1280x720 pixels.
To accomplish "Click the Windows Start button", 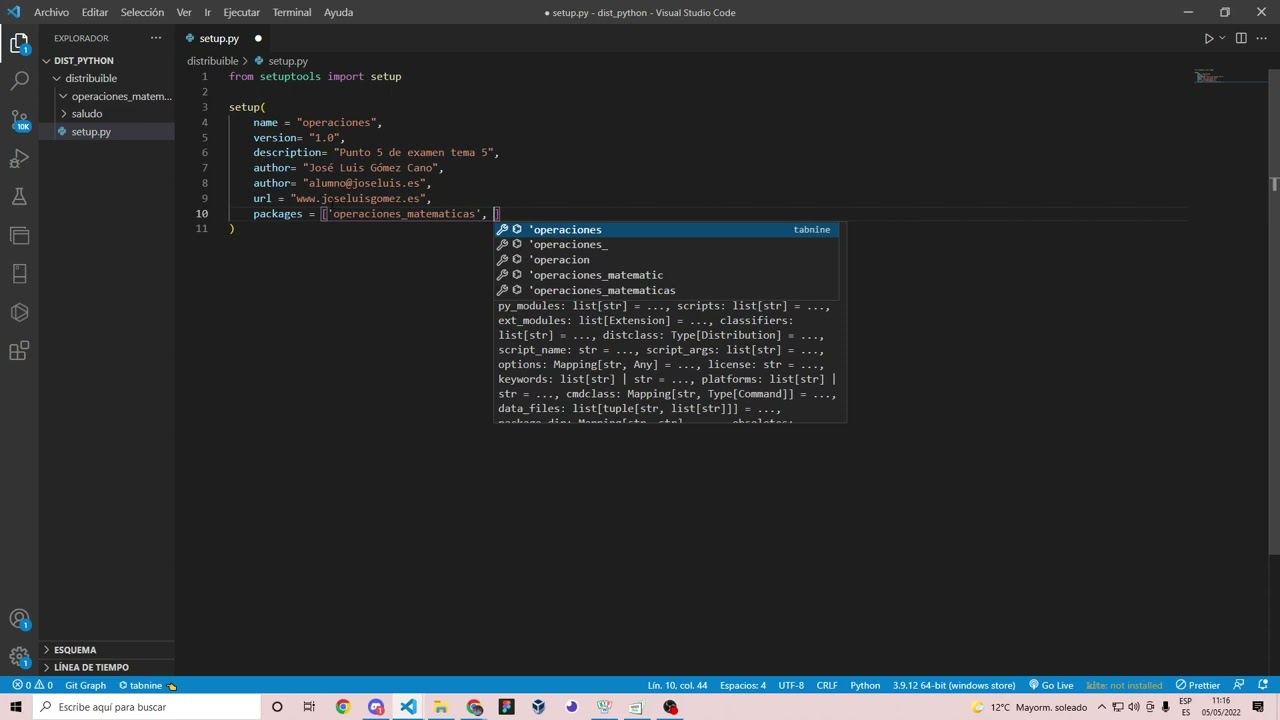I will (x=16, y=707).
